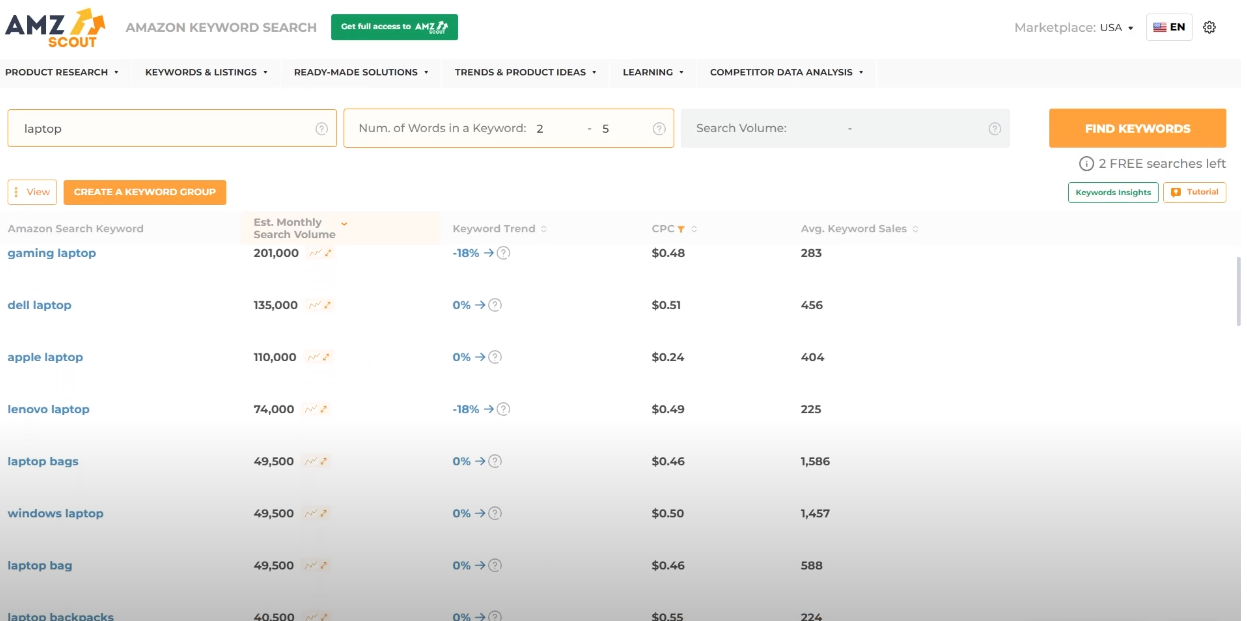Viewport: 1247px width, 621px height.
Task: Open the Tutorial button
Action: (1195, 192)
